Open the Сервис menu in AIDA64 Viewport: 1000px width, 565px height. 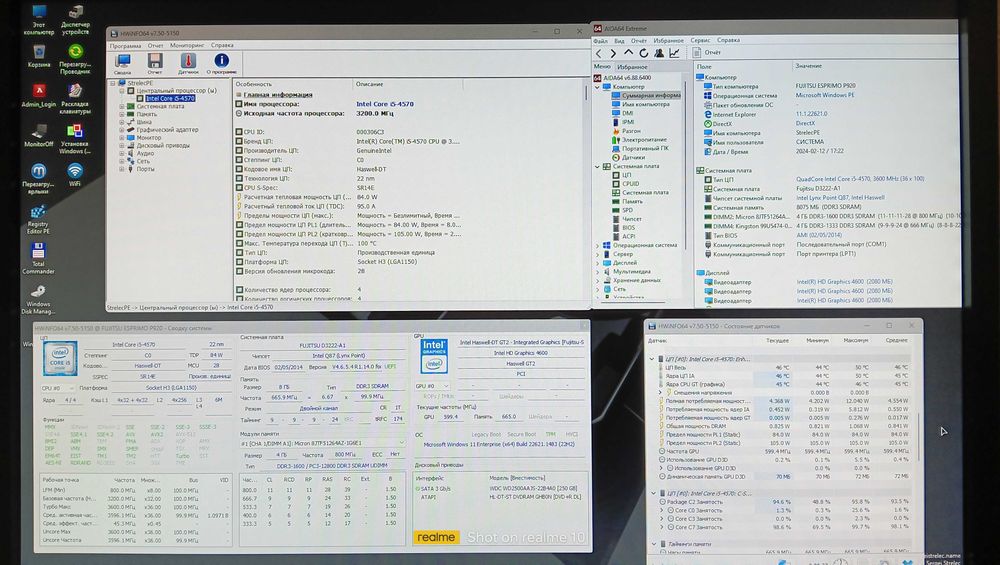(700, 40)
